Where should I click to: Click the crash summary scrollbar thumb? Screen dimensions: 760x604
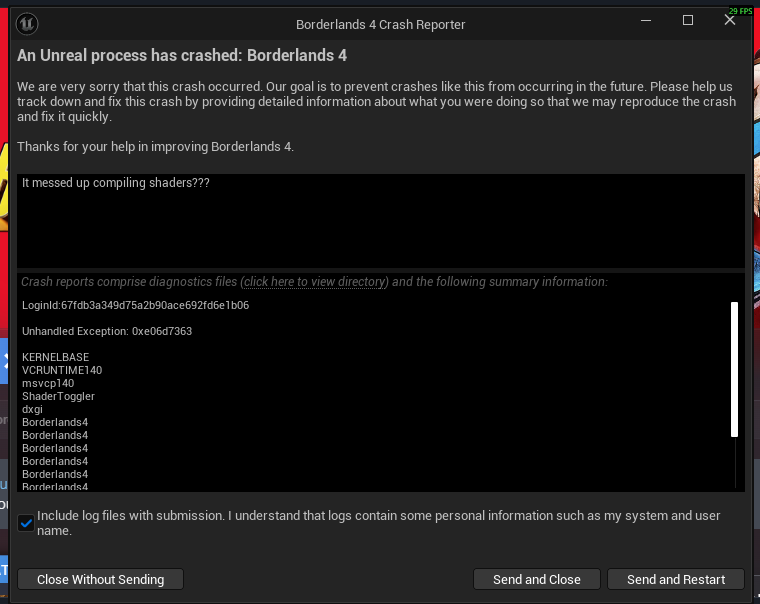tap(734, 369)
